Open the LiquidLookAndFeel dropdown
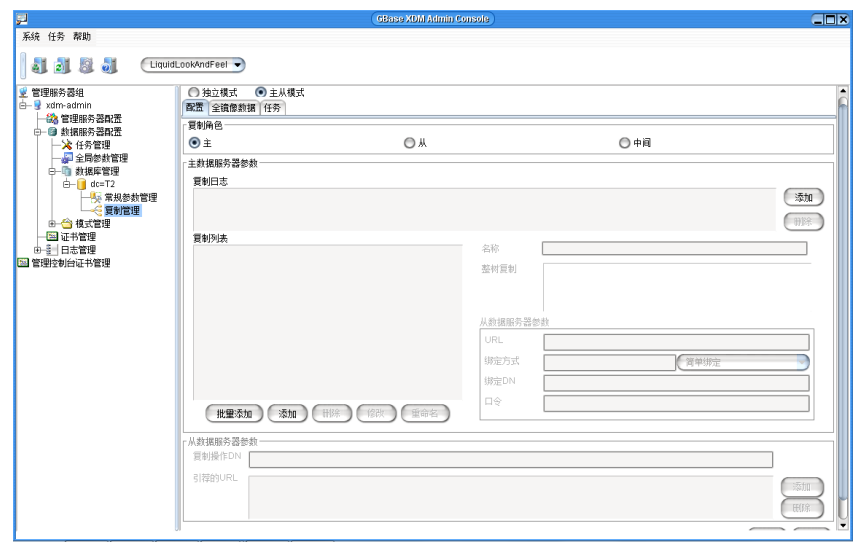The height and width of the screenshot is (549, 856). [193, 65]
